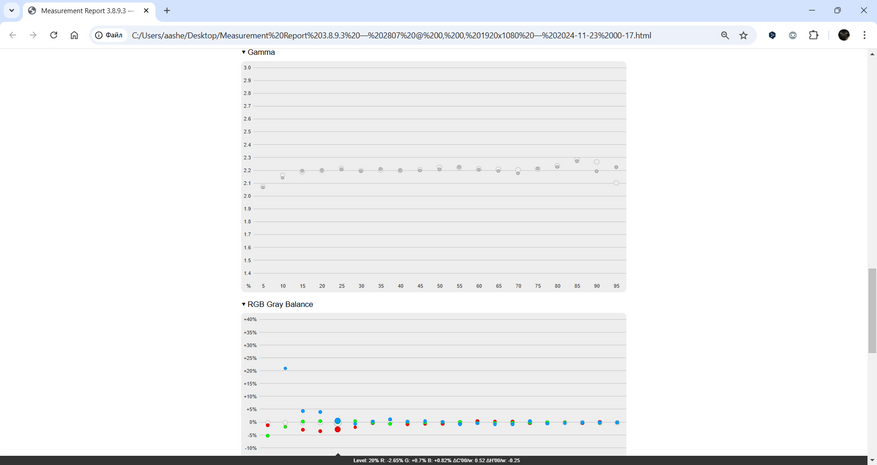Select the green point near -5%
The height and width of the screenshot is (465, 877).
tap(267, 435)
